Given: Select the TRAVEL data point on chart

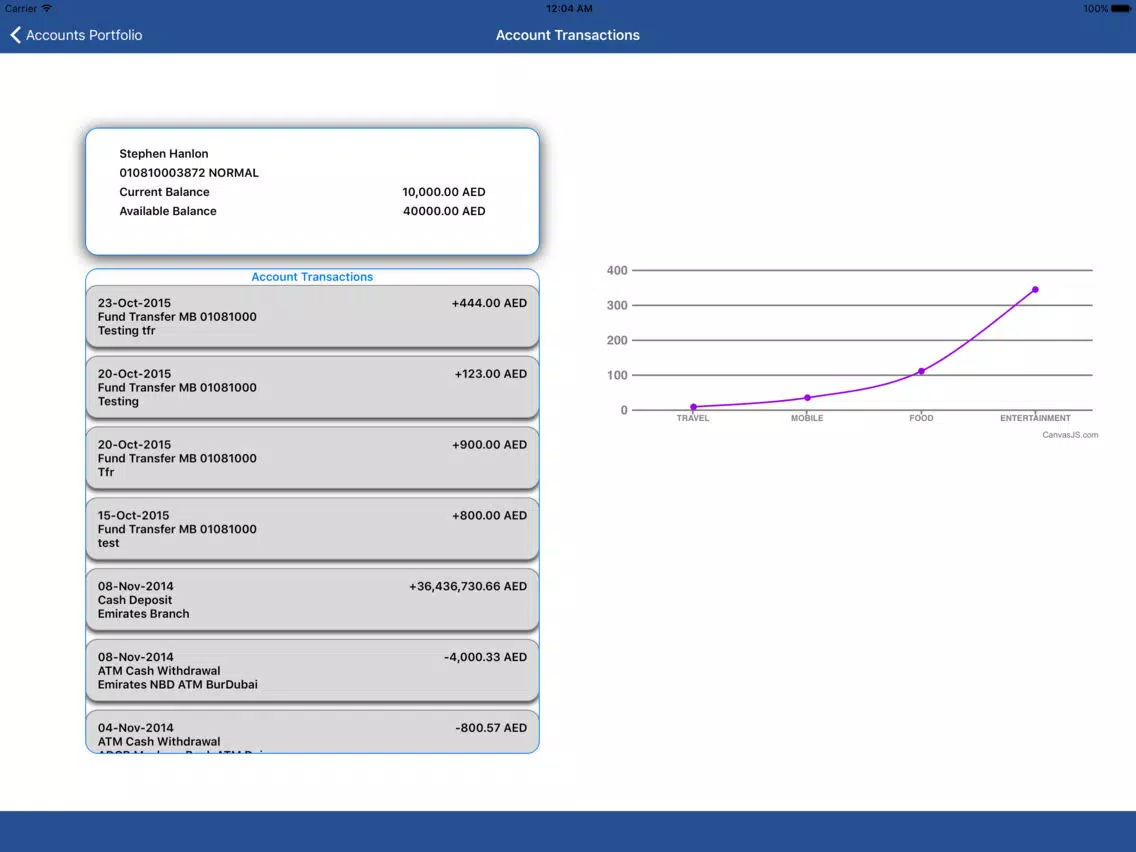Looking at the screenshot, I should click(x=693, y=407).
